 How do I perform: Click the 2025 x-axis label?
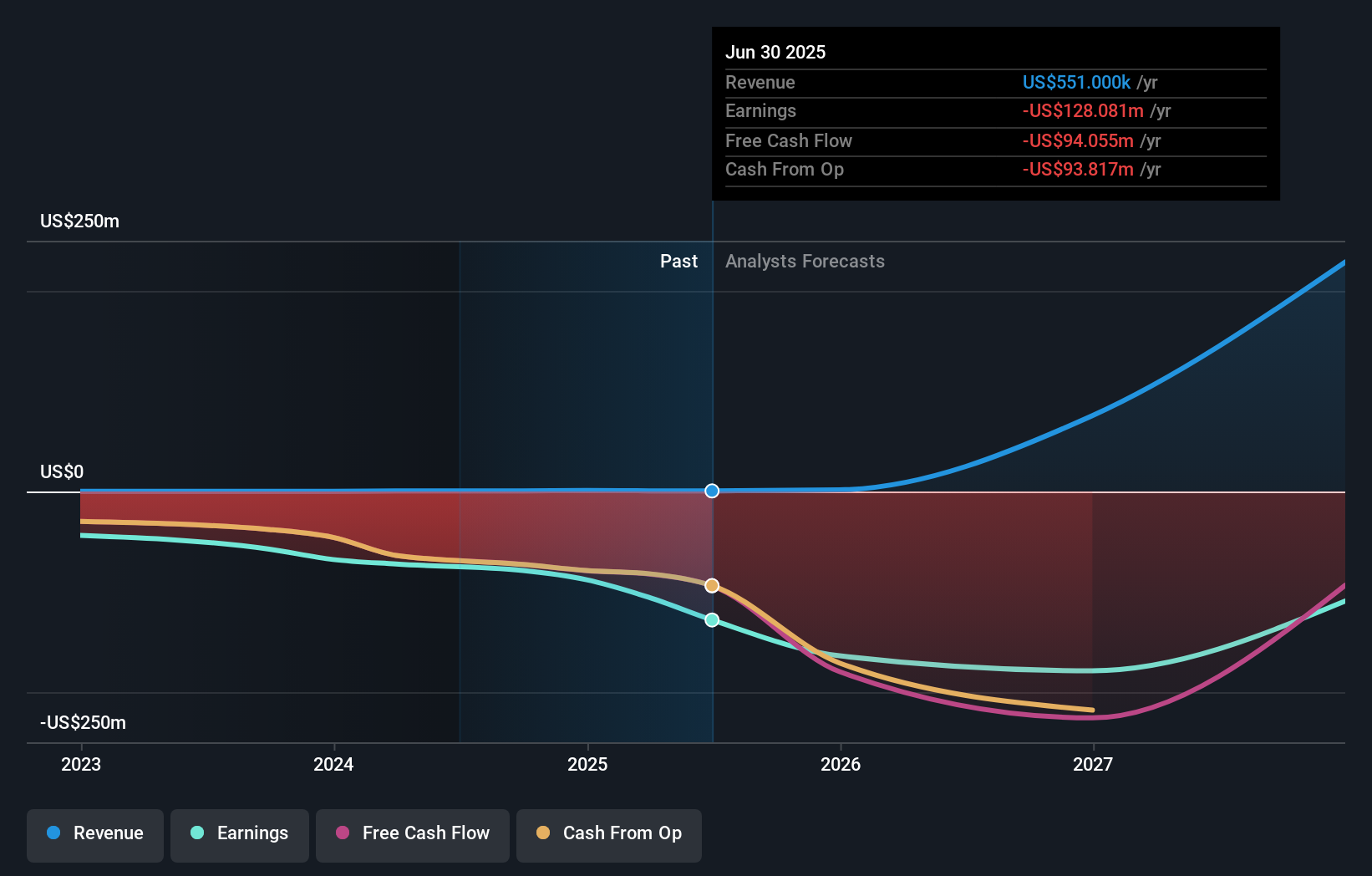tap(587, 764)
